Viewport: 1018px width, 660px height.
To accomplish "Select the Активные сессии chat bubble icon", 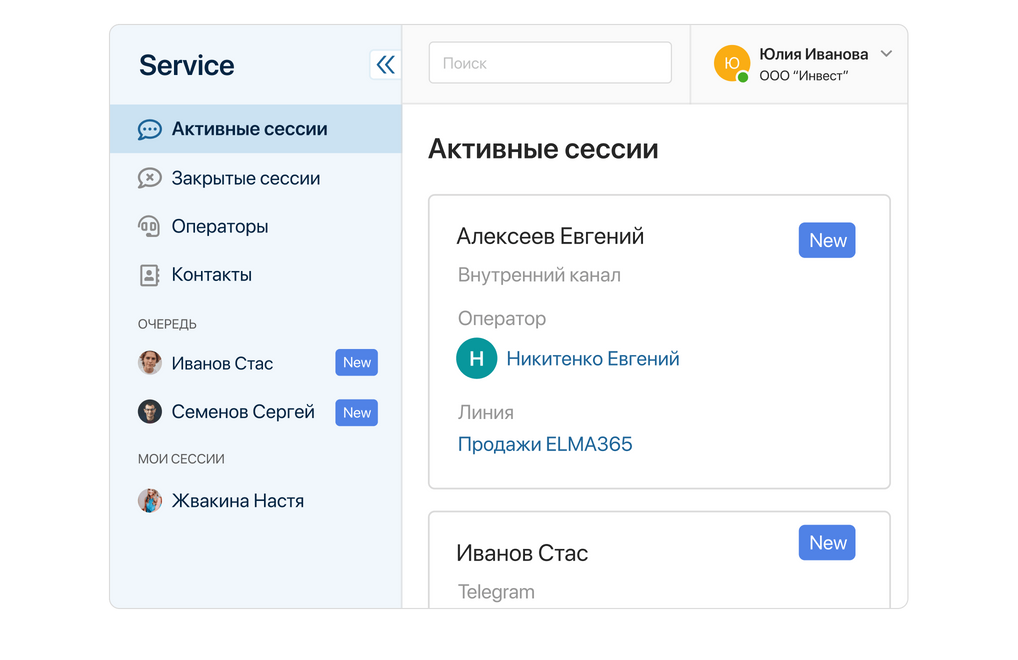I will coord(149,128).
